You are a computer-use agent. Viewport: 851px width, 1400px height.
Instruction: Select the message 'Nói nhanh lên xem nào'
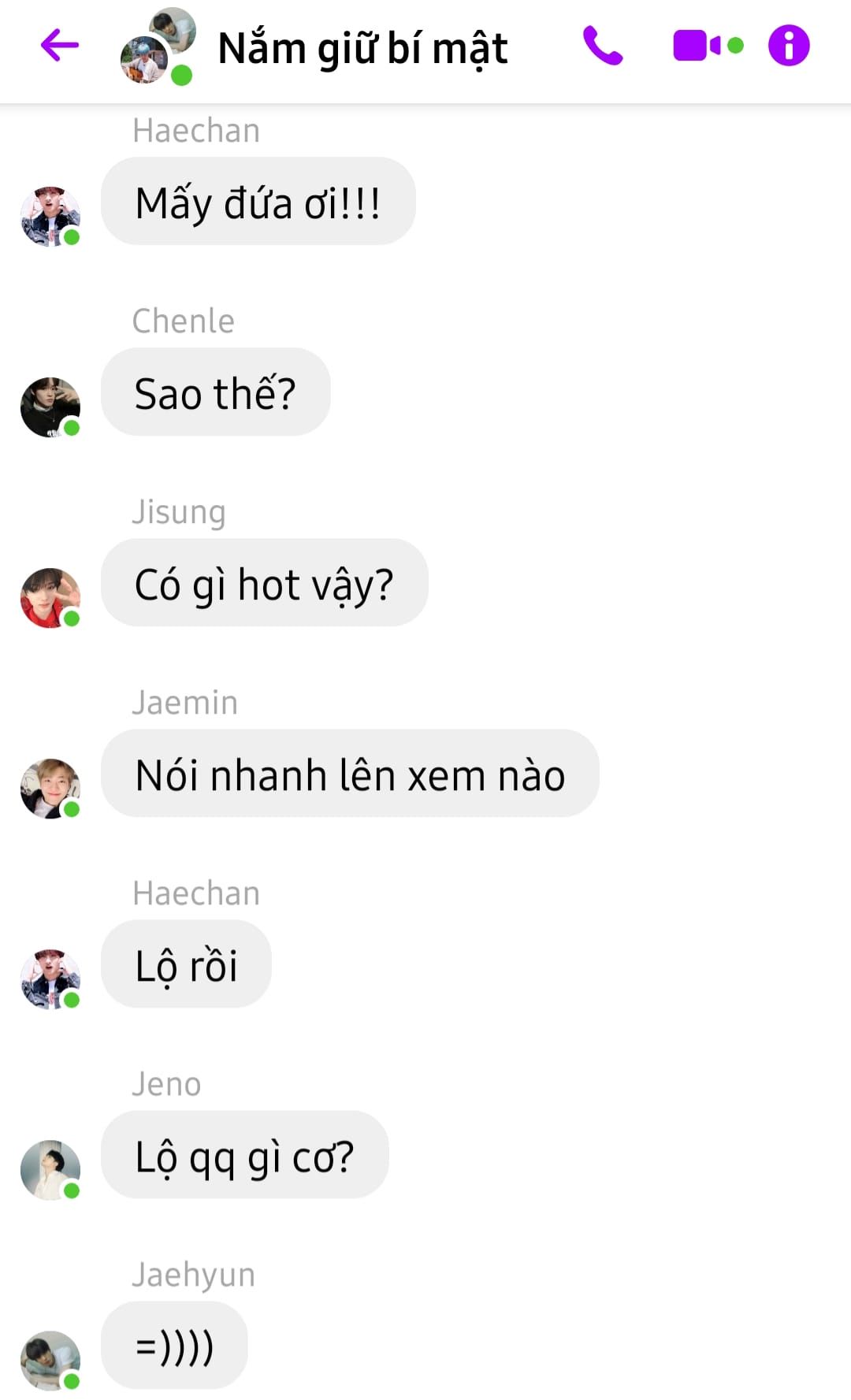(x=350, y=774)
